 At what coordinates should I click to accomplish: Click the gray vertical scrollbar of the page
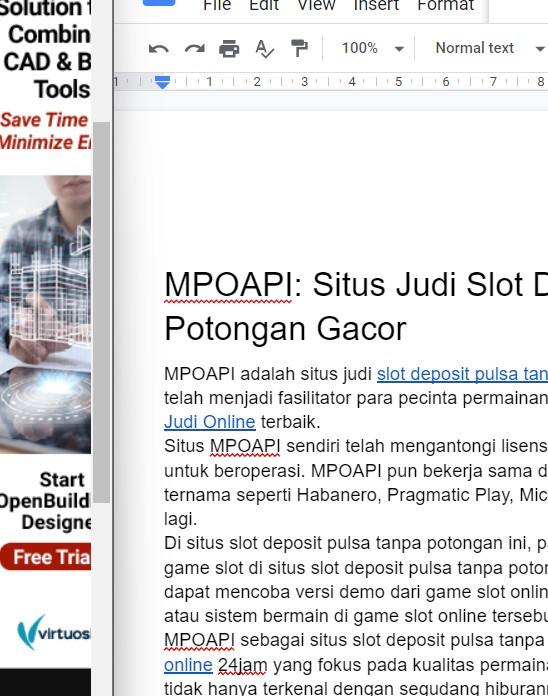point(102,312)
